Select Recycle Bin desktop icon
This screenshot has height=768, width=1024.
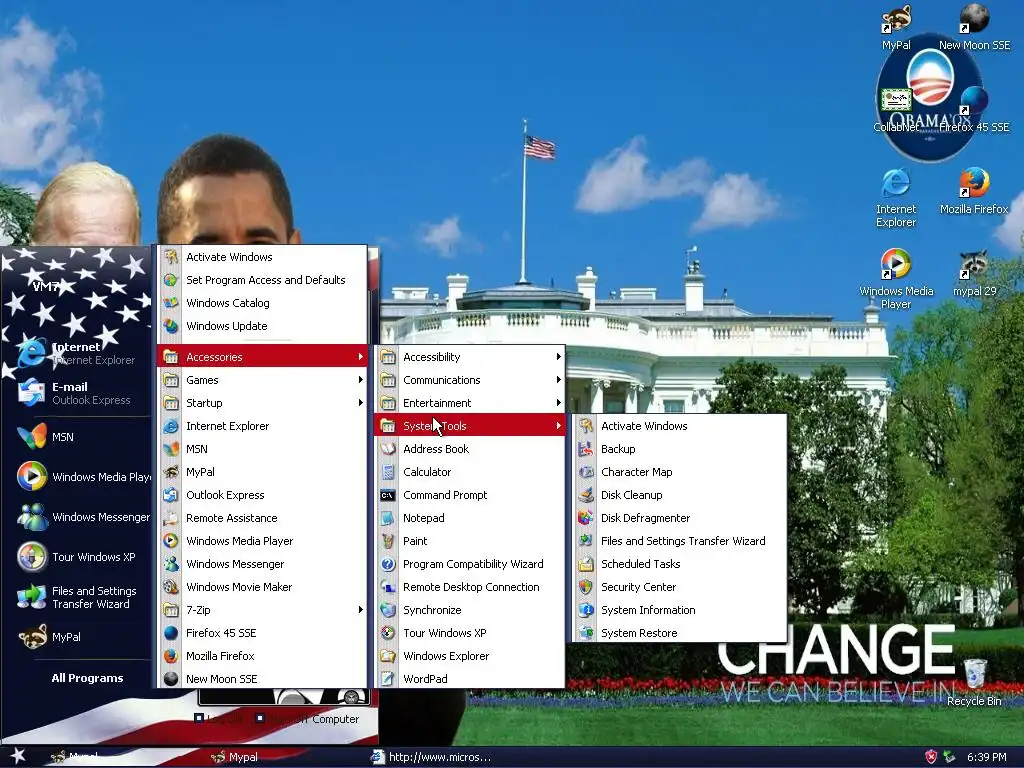[974, 682]
